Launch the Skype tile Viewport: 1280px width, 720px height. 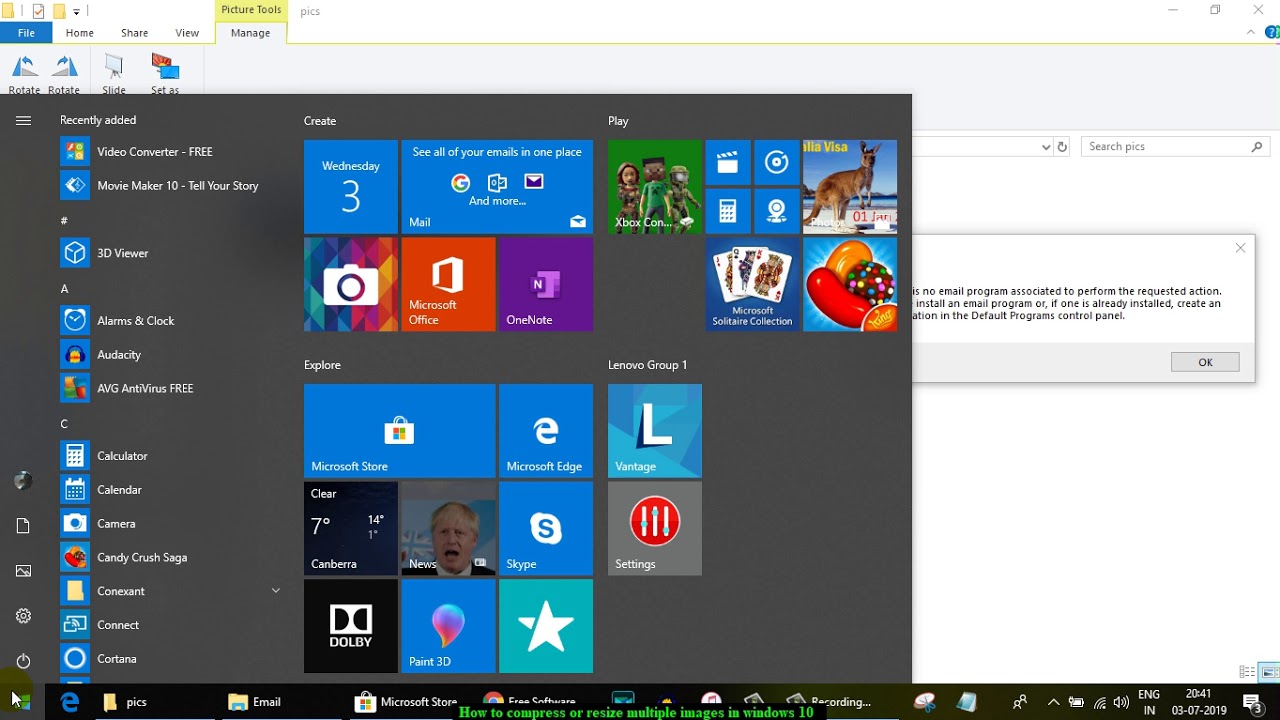(x=546, y=529)
